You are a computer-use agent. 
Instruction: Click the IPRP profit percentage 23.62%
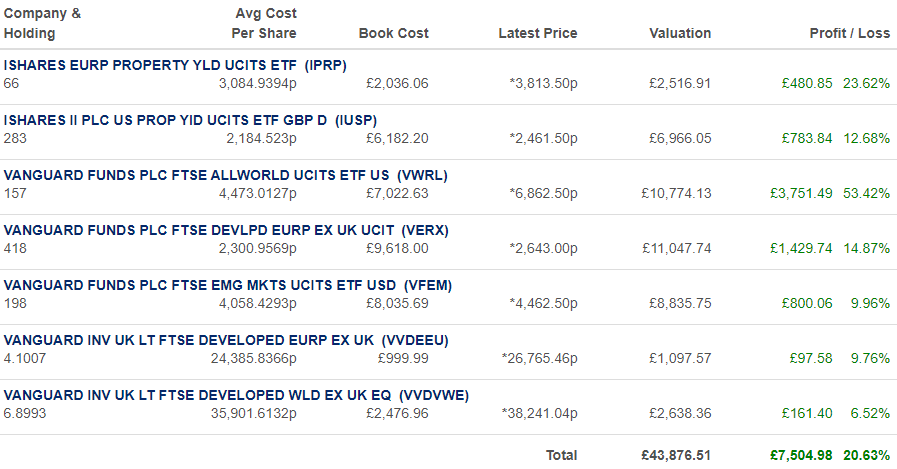coord(866,84)
